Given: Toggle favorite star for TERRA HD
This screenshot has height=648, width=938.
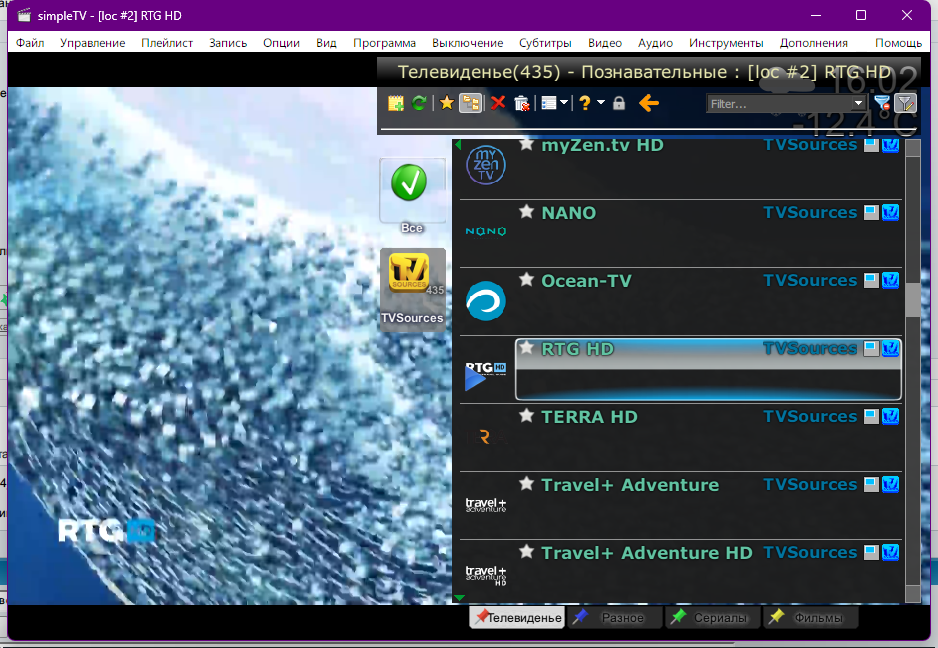Looking at the screenshot, I should pos(526,415).
